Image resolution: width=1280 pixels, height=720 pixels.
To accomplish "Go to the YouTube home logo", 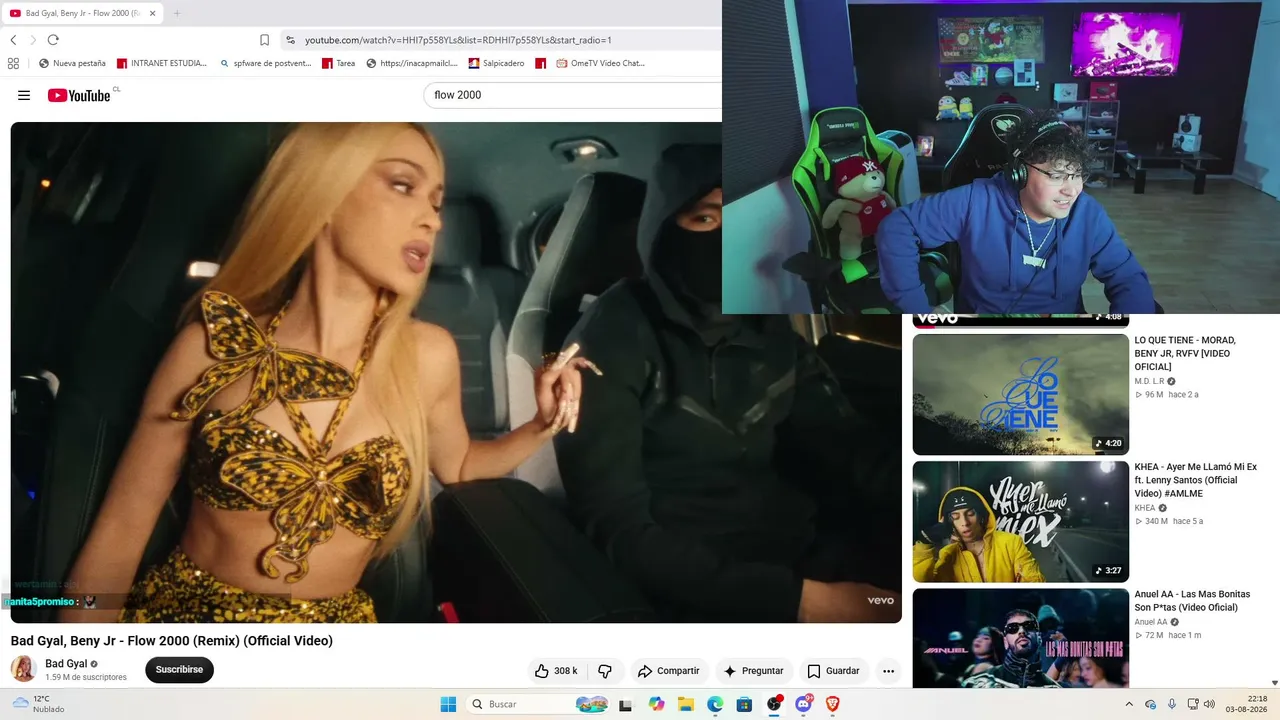I will (79, 96).
